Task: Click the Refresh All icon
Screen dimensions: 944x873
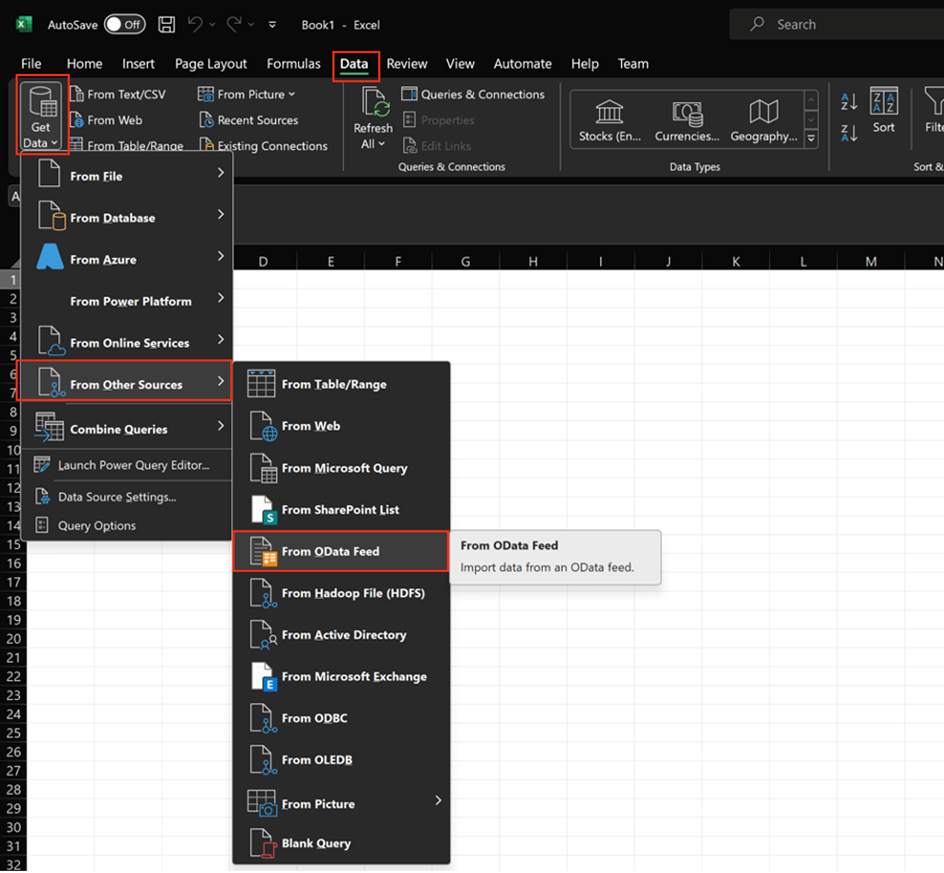Action: [x=374, y=103]
